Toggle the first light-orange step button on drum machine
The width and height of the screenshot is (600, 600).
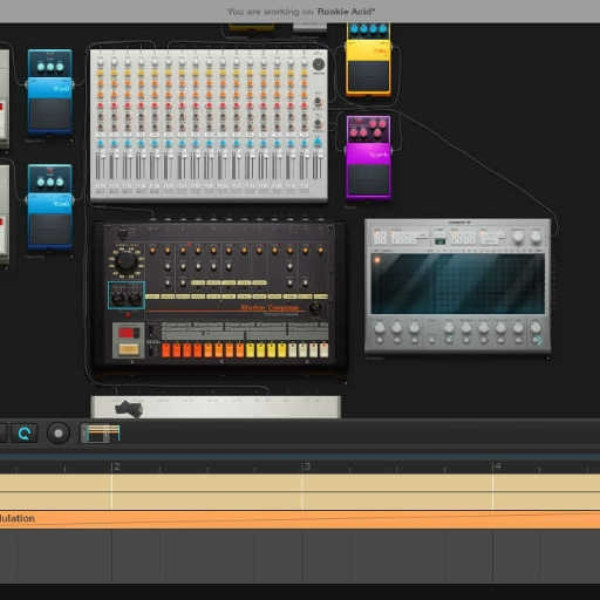[208, 350]
